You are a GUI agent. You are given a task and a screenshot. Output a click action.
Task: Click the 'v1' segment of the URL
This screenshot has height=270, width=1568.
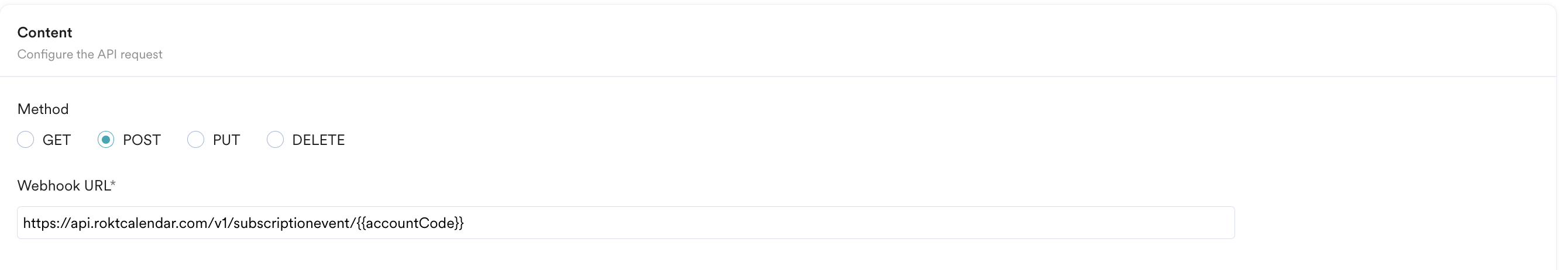221,223
